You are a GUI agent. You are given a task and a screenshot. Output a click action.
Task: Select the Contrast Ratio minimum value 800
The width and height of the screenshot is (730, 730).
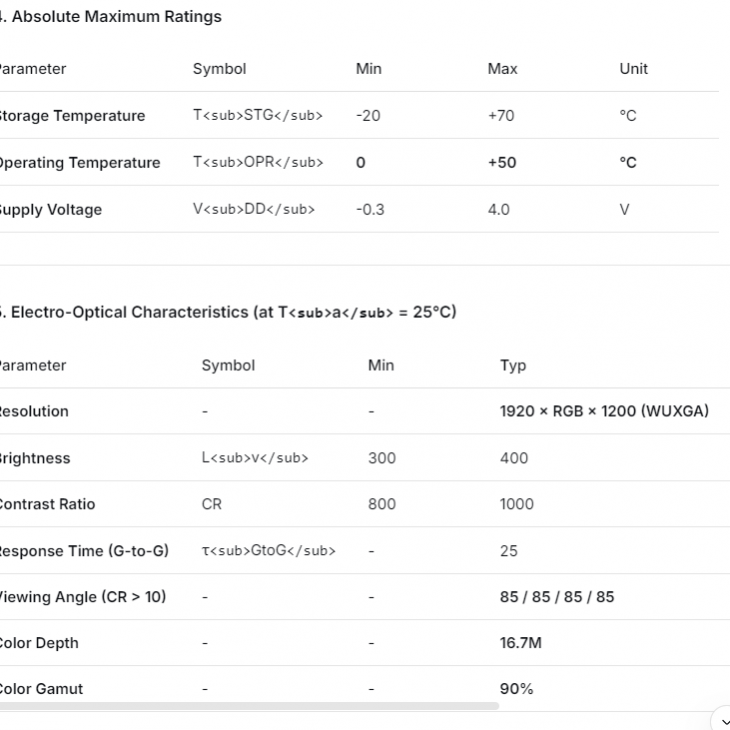click(x=382, y=504)
